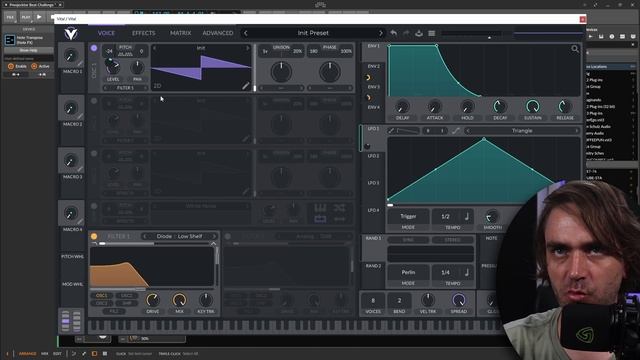Adjust the envelope Sustain knob
Viewport: 640px width, 360px height.
tap(533, 107)
